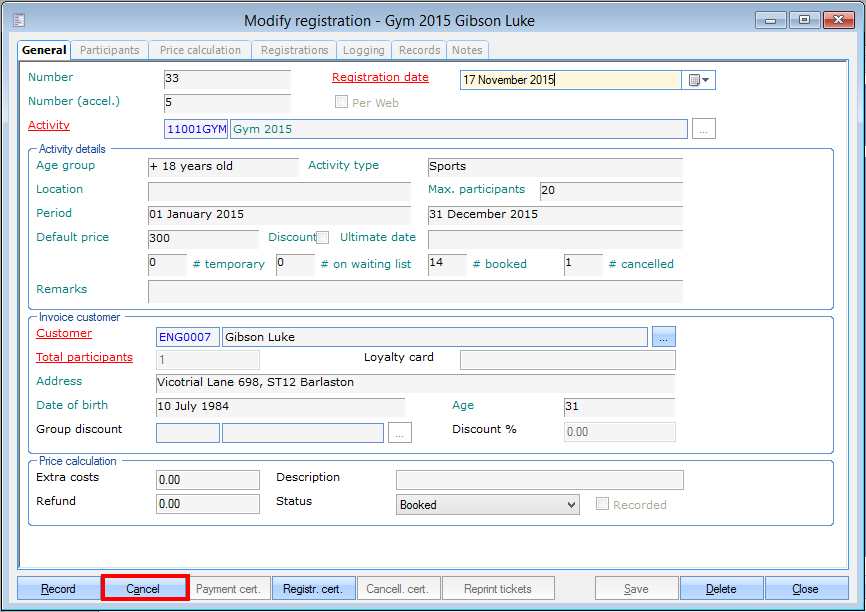866x612 pixels.
Task: Maximize the Modify registration window
Action: (x=804, y=20)
